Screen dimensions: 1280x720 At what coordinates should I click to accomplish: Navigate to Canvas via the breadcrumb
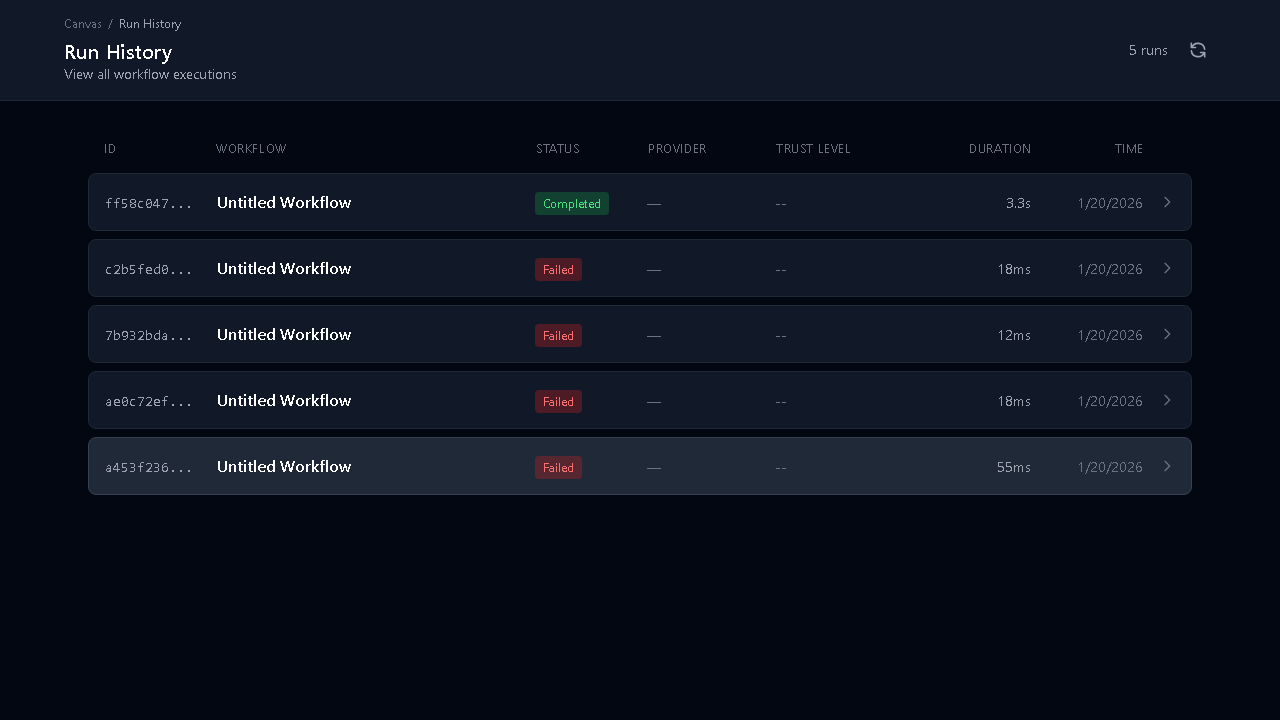83,23
